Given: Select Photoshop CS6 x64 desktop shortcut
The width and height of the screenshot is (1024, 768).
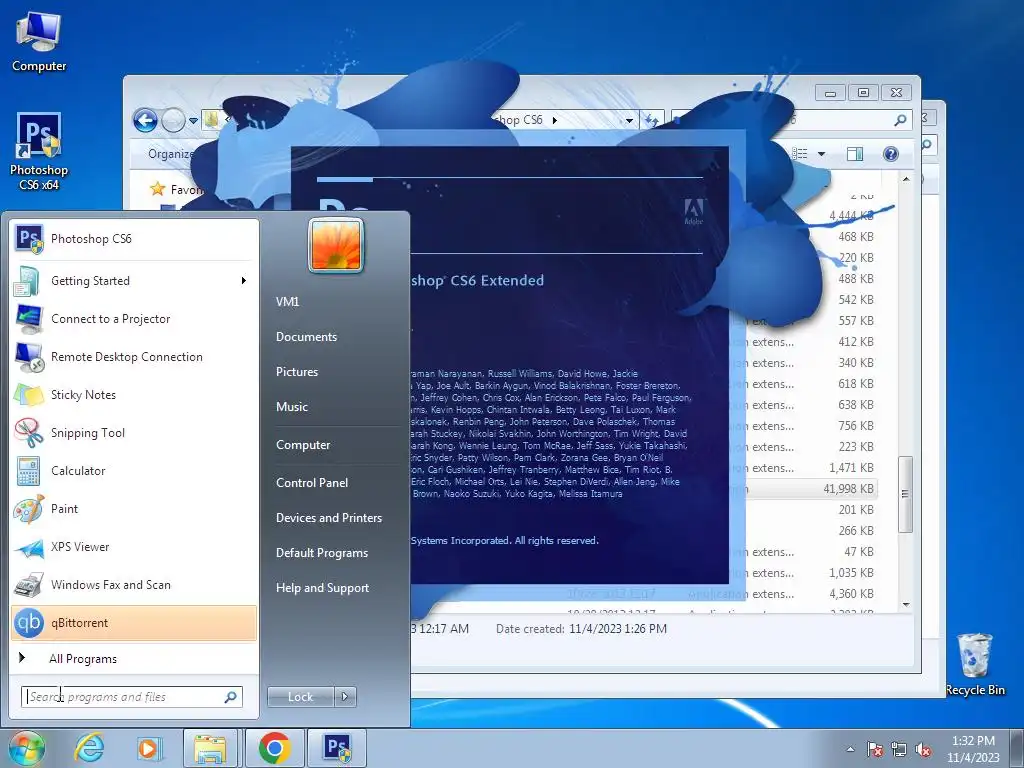Looking at the screenshot, I should 39,152.
